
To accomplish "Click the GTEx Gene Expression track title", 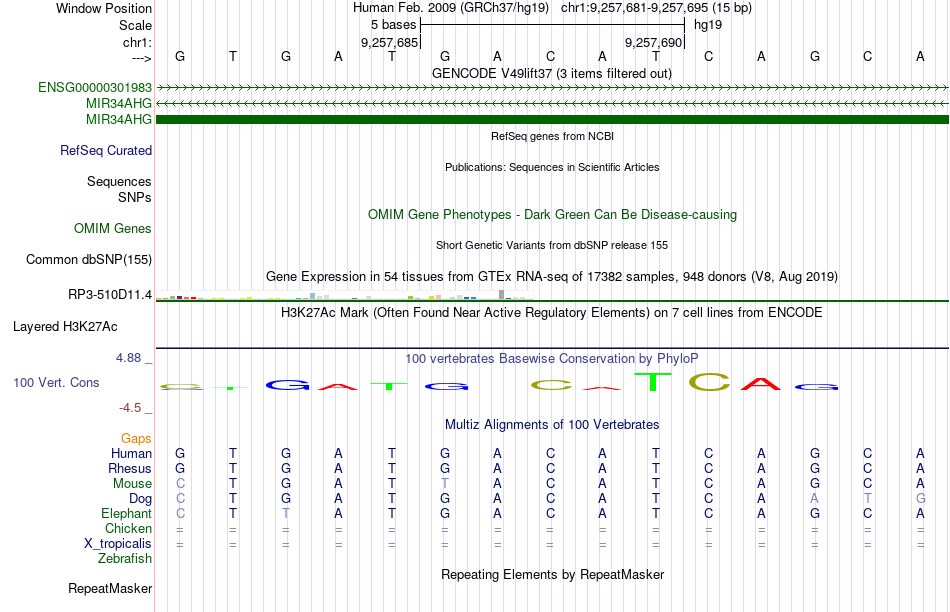I will tap(552, 277).
